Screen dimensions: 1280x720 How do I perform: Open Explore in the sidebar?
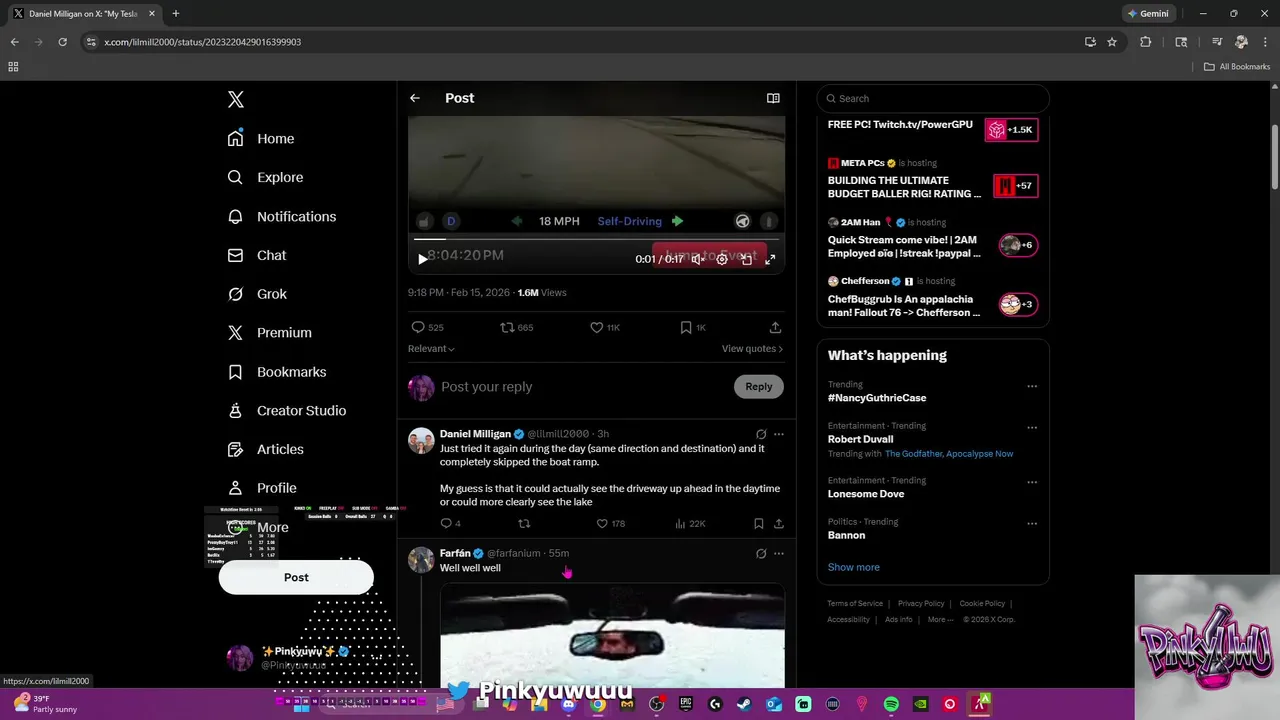(265, 177)
